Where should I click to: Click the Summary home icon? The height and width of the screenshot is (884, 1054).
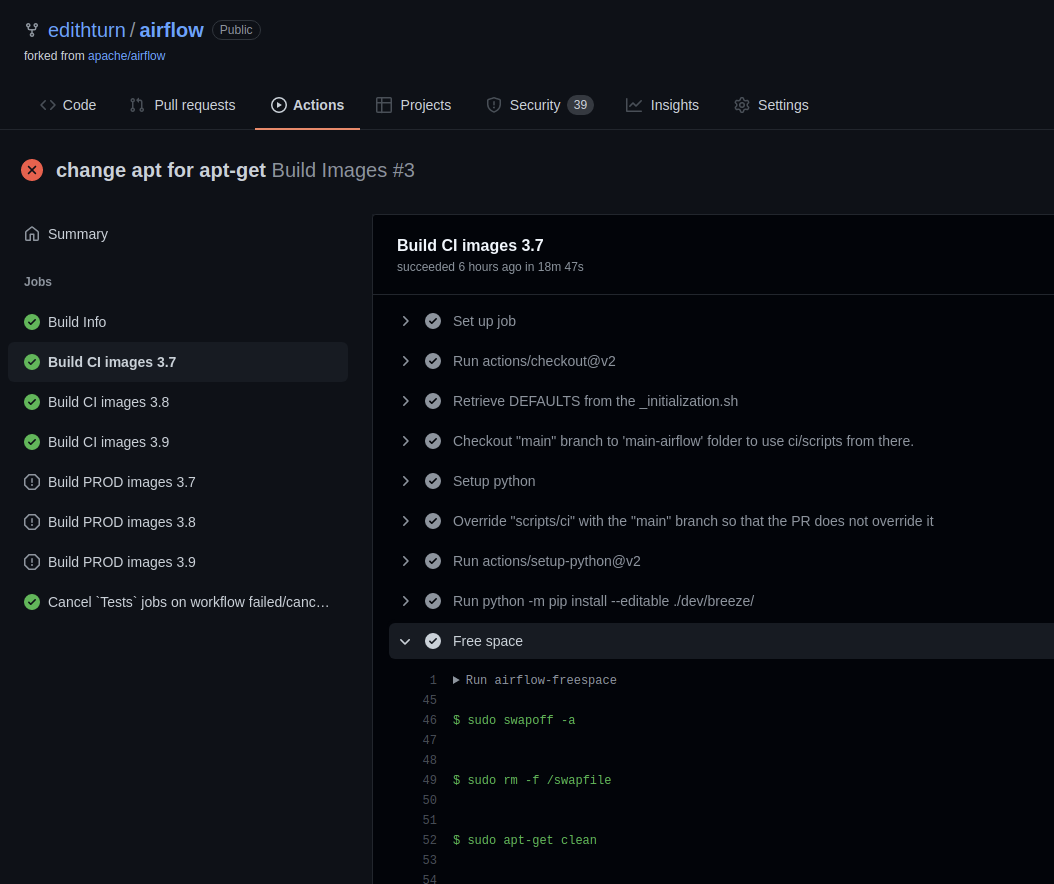click(x=32, y=234)
